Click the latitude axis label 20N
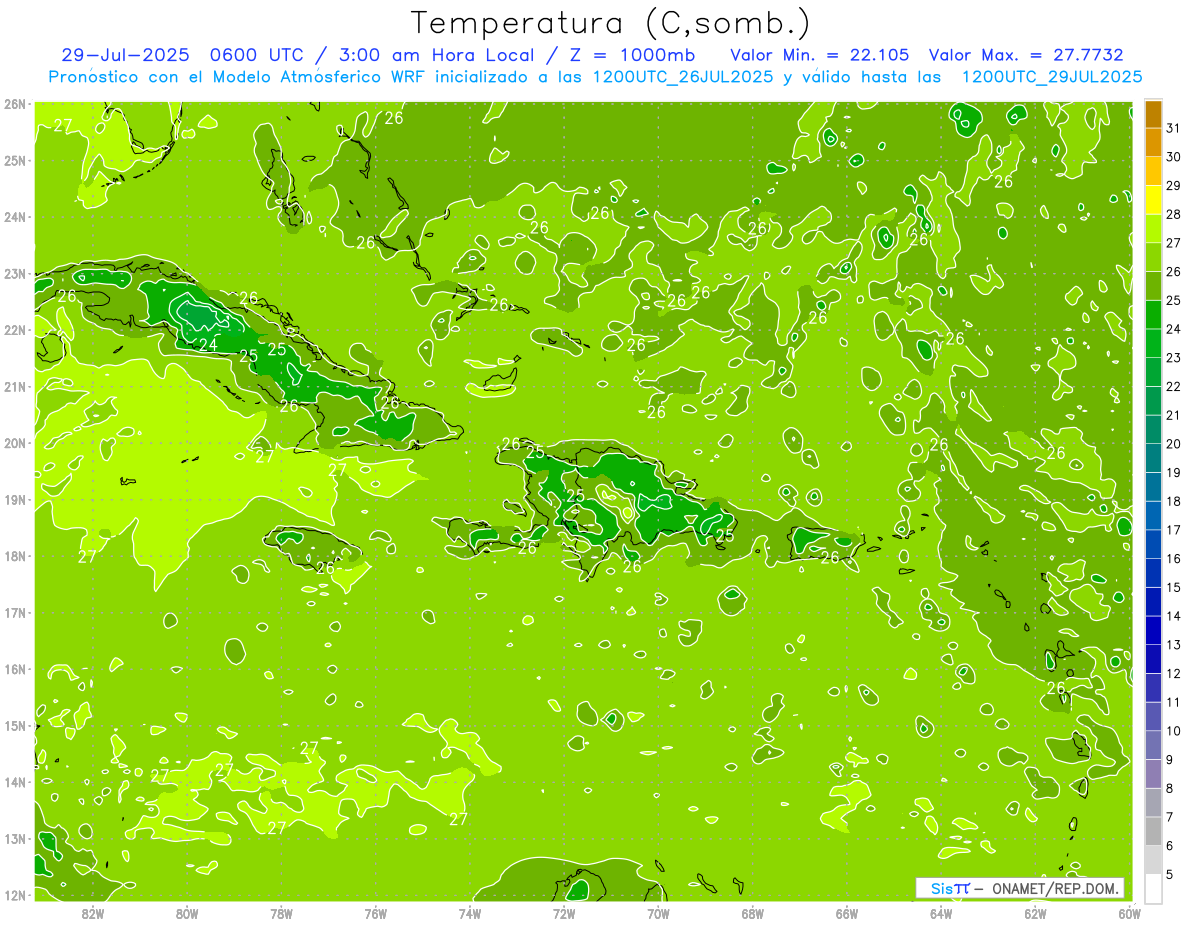The image size is (1200, 927). tap(15, 443)
